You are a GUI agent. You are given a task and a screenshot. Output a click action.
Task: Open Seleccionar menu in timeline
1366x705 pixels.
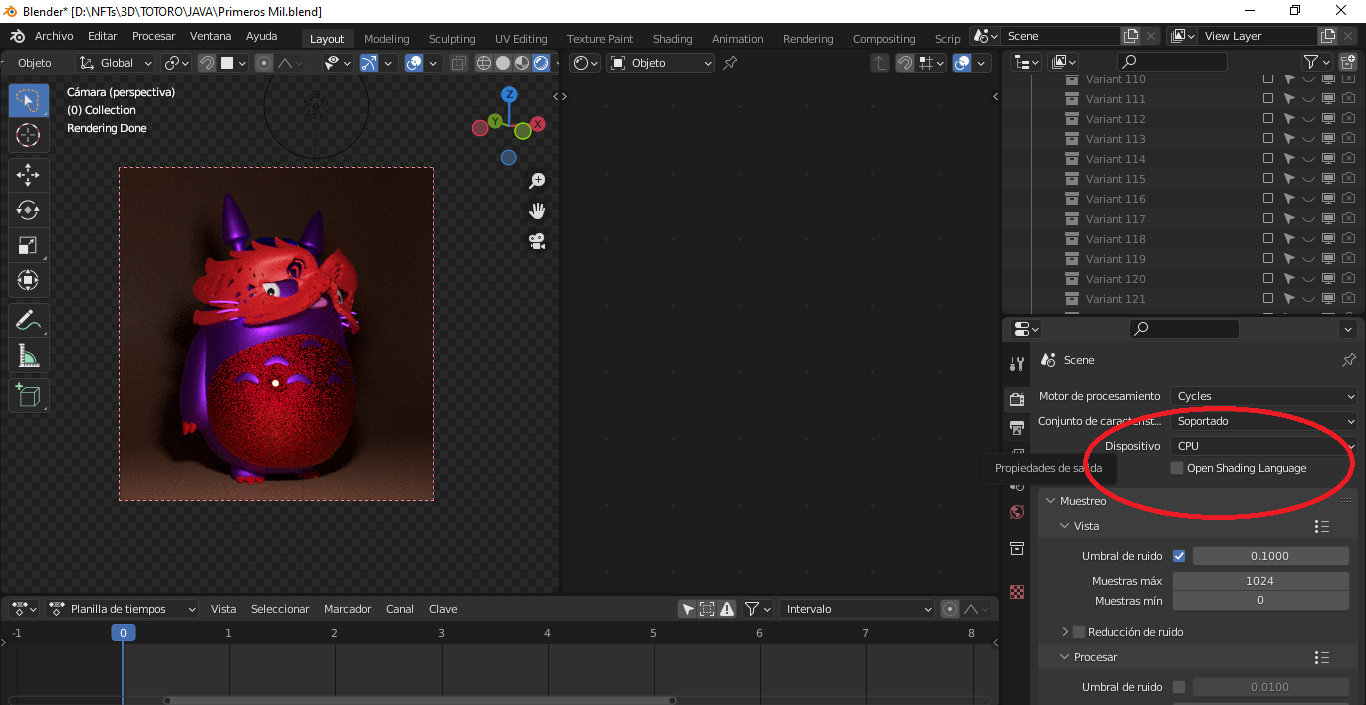(x=280, y=609)
